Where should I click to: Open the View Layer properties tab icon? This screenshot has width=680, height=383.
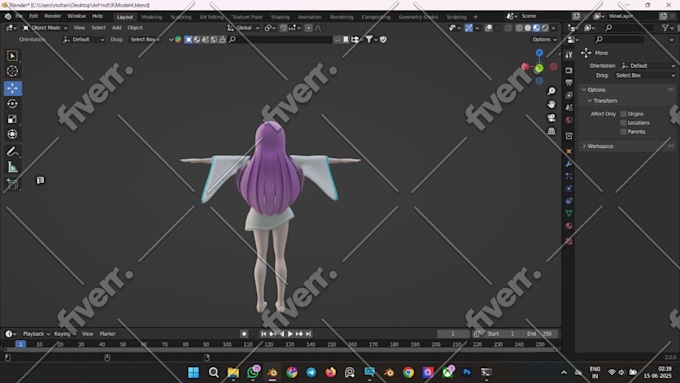(x=569, y=95)
